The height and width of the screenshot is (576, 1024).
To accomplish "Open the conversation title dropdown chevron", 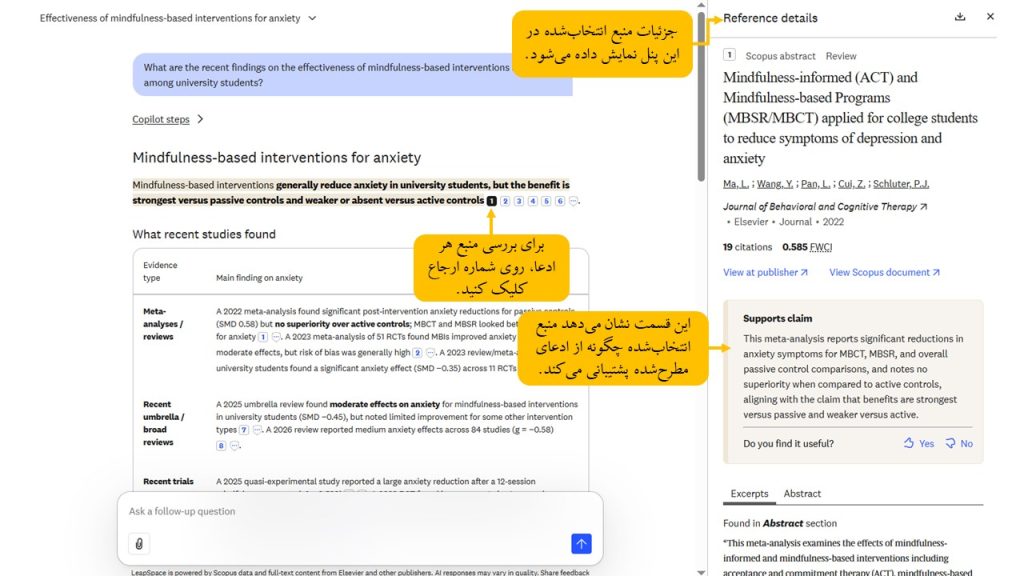I will coord(312,18).
